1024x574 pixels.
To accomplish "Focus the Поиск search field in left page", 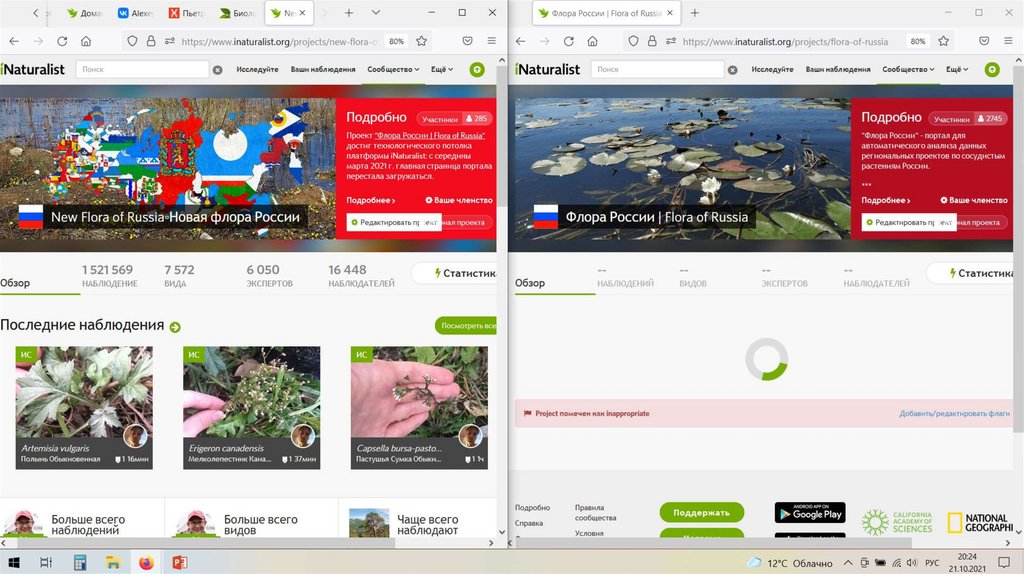I will tap(142, 69).
